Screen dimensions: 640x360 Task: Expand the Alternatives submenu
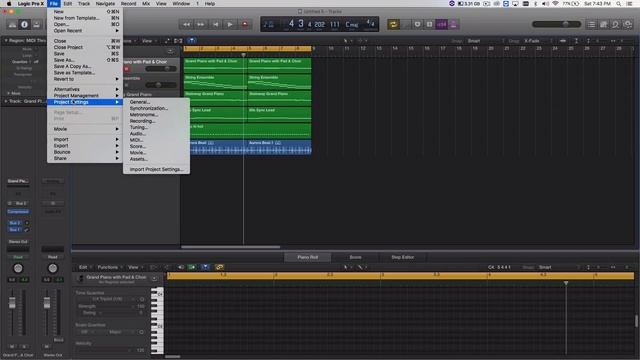pyautogui.click(x=85, y=89)
